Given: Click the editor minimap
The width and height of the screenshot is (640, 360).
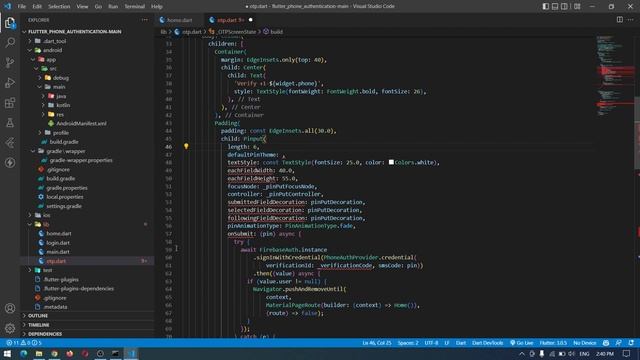Looking at the screenshot, I should (615, 76).
